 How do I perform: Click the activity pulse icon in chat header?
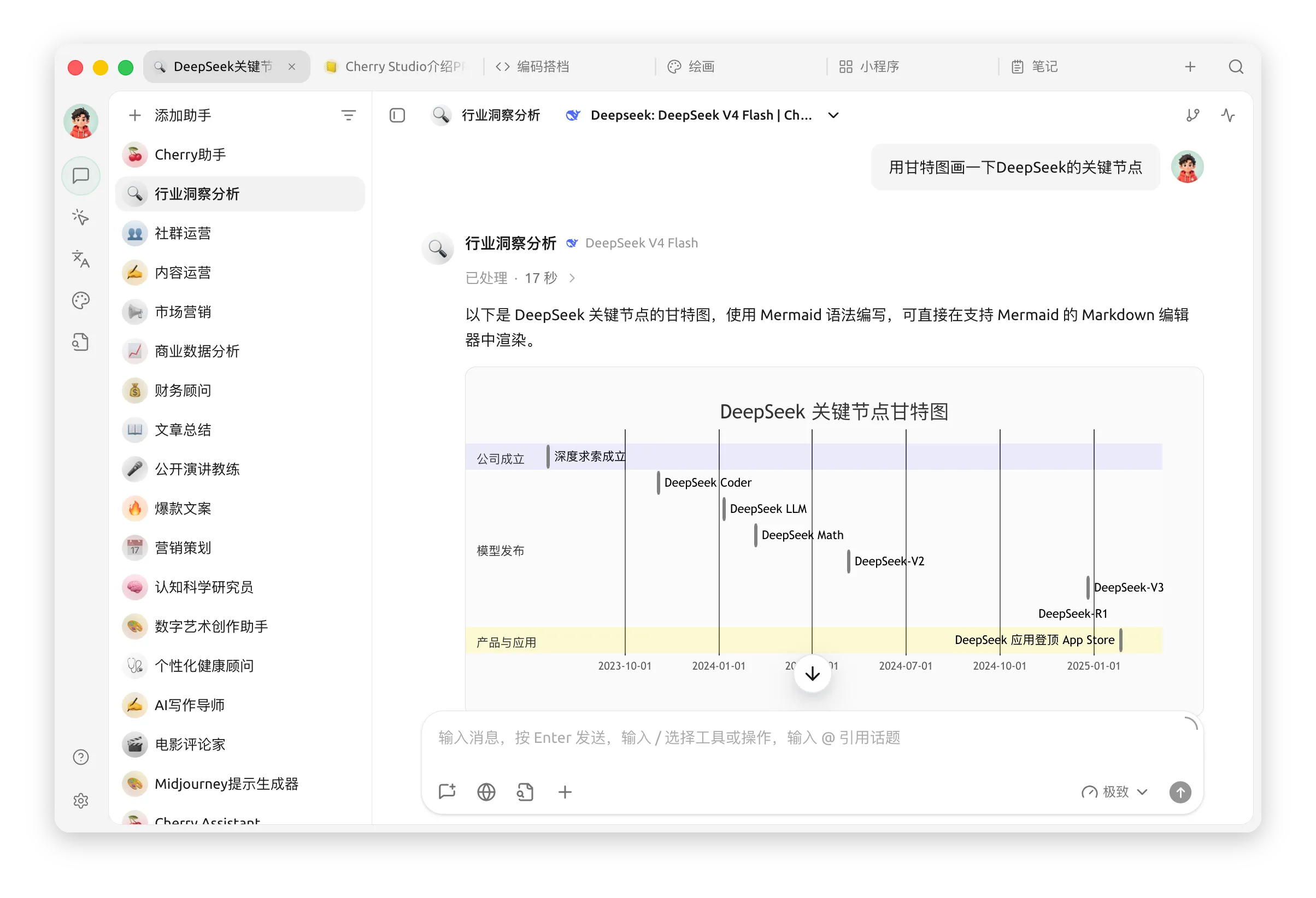pyautogui.click(x=1227, y=115)
